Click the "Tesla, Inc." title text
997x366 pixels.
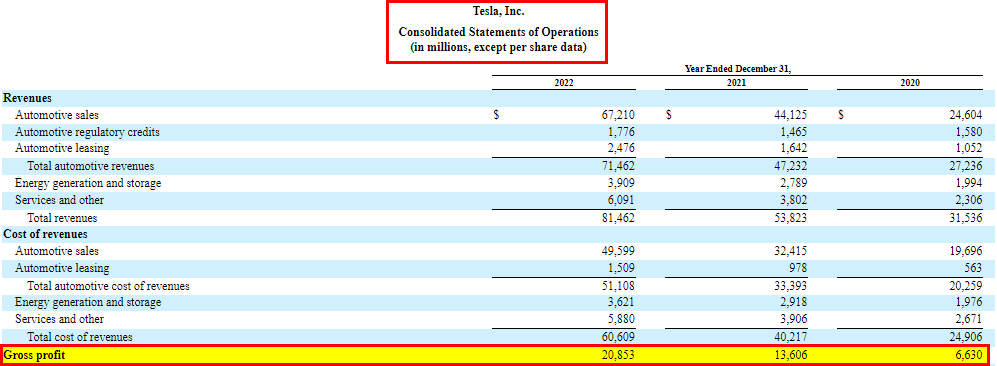point(498,11)
